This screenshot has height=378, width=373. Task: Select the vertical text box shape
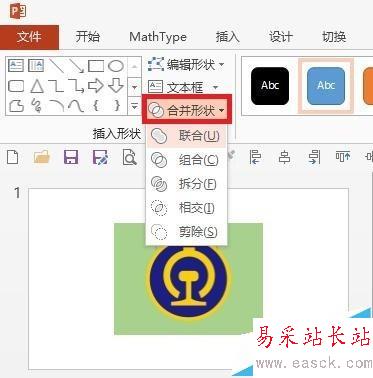tap(36, 66)
